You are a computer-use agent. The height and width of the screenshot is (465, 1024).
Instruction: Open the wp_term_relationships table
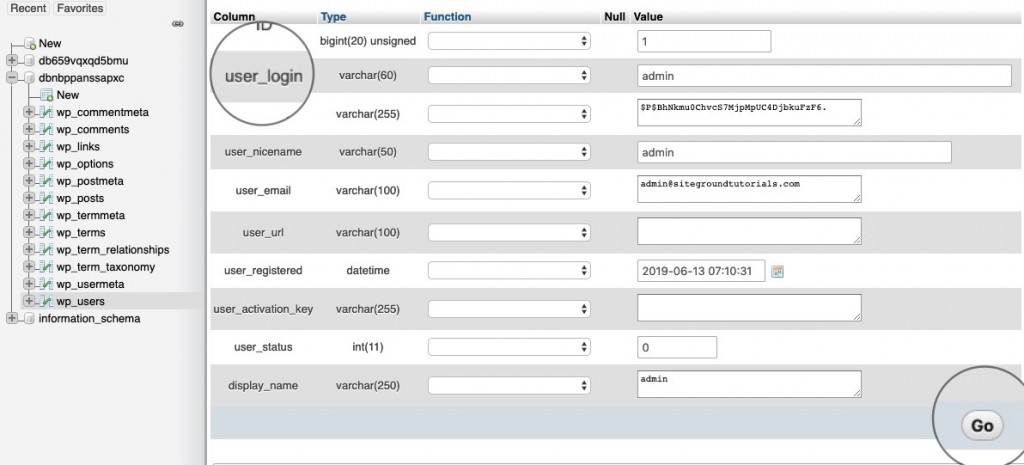pos(112,250)
